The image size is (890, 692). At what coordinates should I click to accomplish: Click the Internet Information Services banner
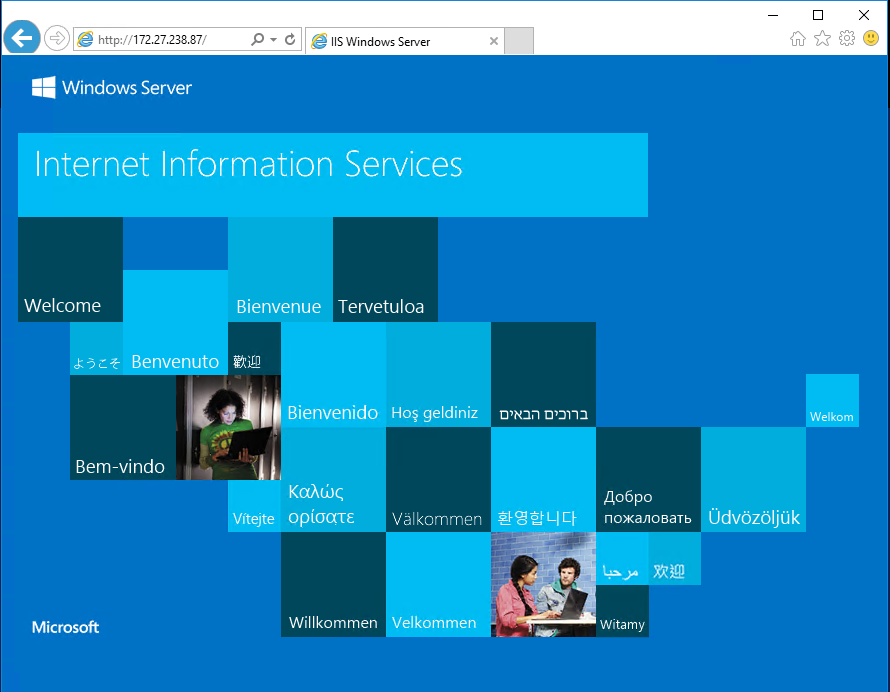tap(333, 175)
